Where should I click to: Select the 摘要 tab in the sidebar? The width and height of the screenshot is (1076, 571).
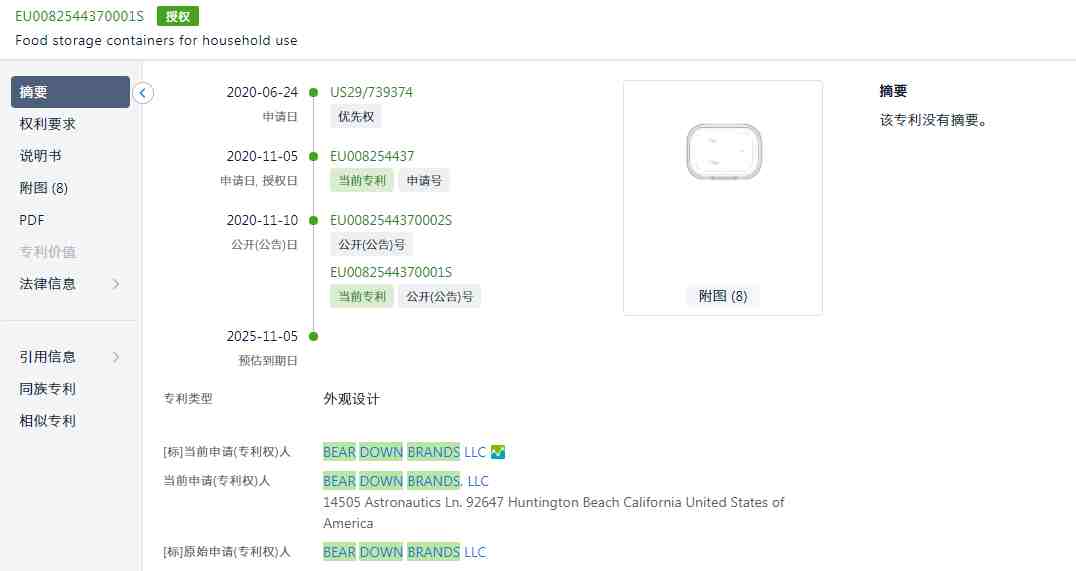tap(70, 92)
